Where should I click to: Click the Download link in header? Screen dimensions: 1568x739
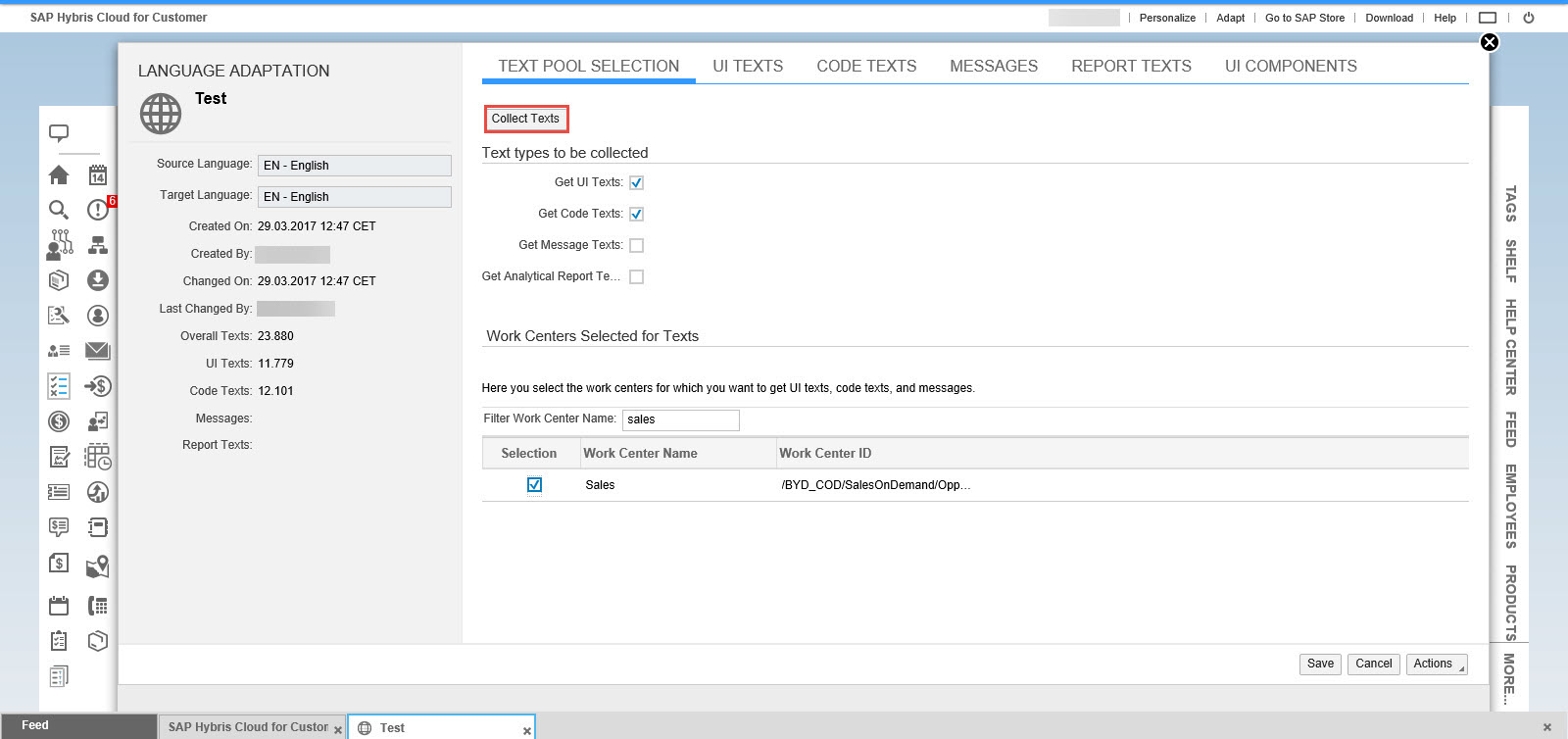(x=1390, y=18)
